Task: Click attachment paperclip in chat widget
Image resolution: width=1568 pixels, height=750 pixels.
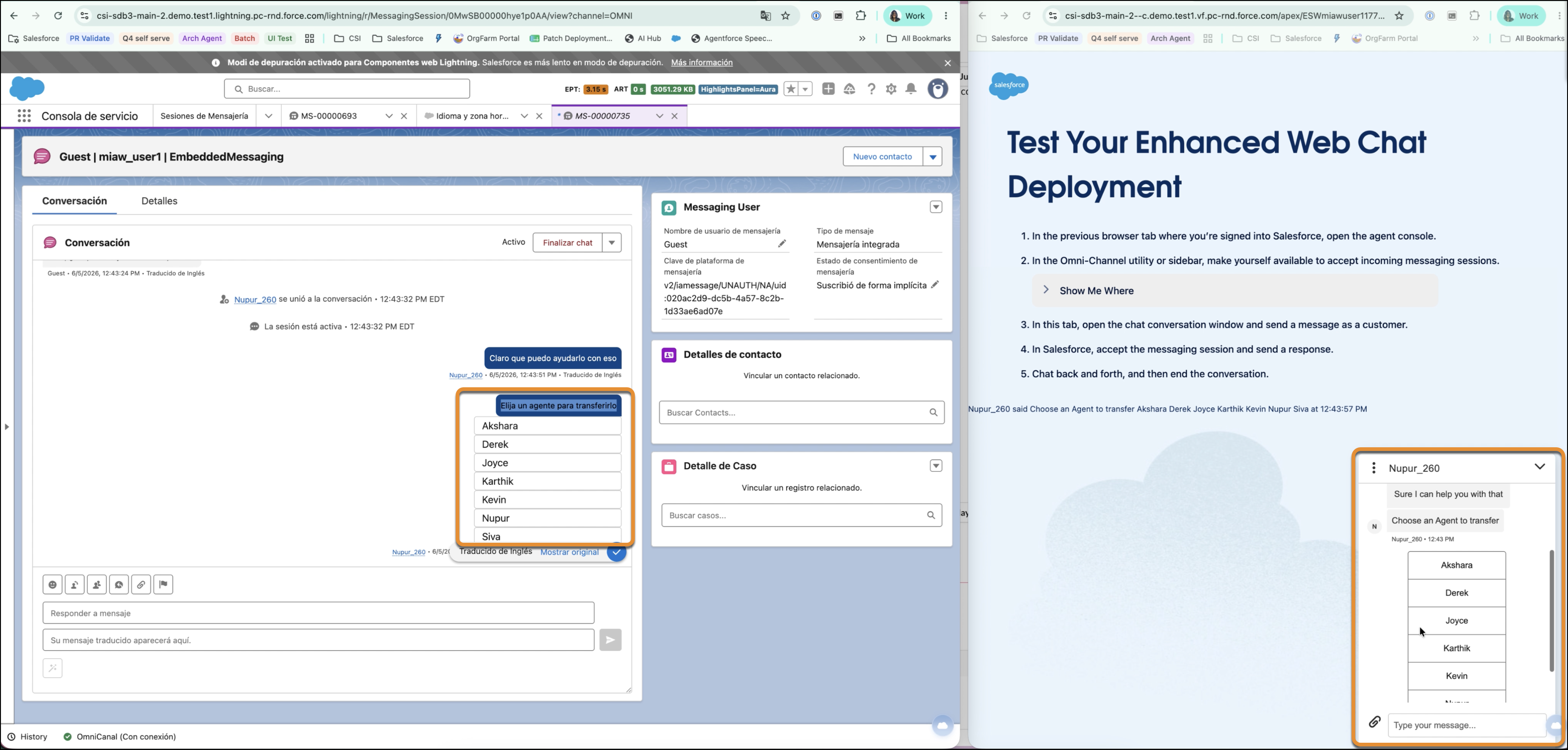Action: click(x=1374, y=722)
